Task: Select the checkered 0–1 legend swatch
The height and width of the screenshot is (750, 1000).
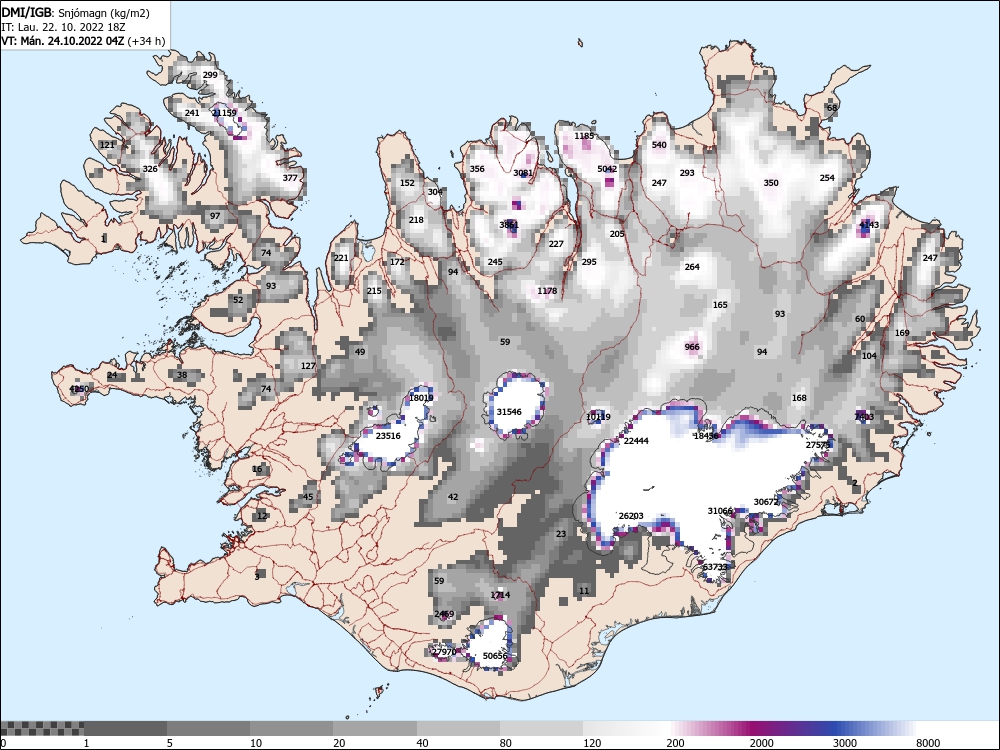Action: pyautogui.click(x=42, y=728)
